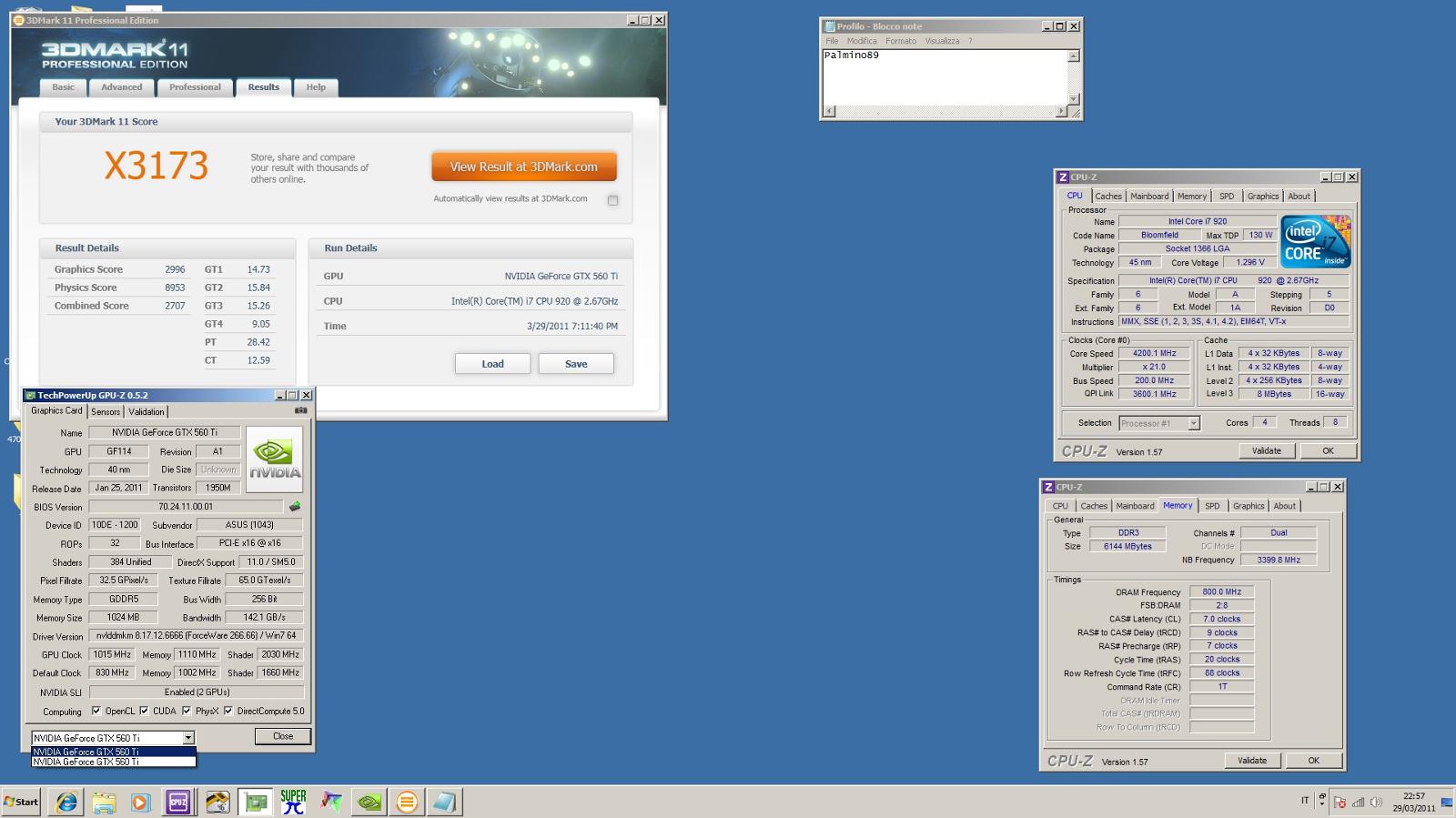Open the network signal icon in system tray
The width and height of the screenshot is (1456, 818).
pyautogui.click(x=1358, y=802)
